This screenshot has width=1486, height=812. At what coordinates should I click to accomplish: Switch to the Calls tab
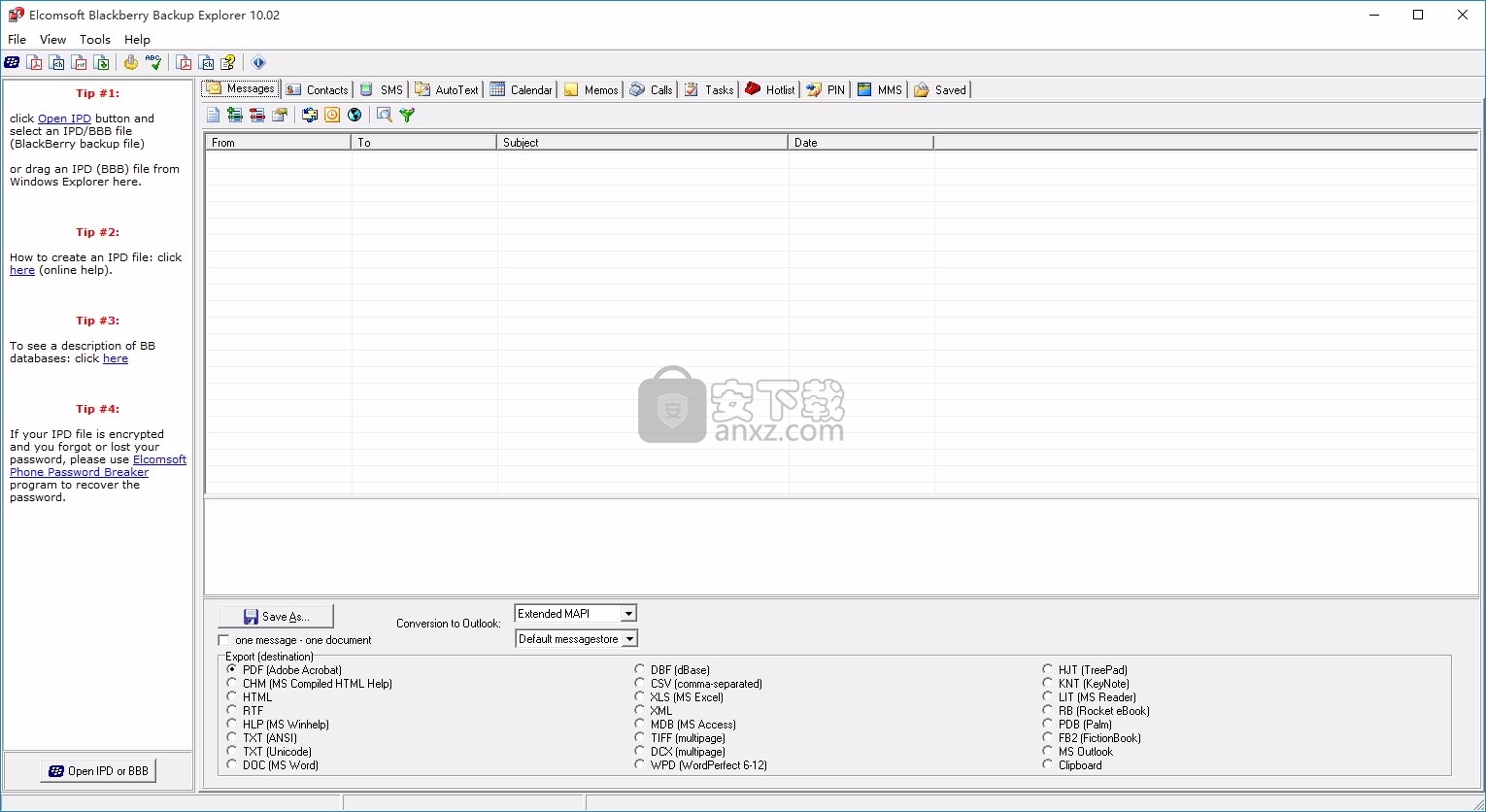click(651, 89)
